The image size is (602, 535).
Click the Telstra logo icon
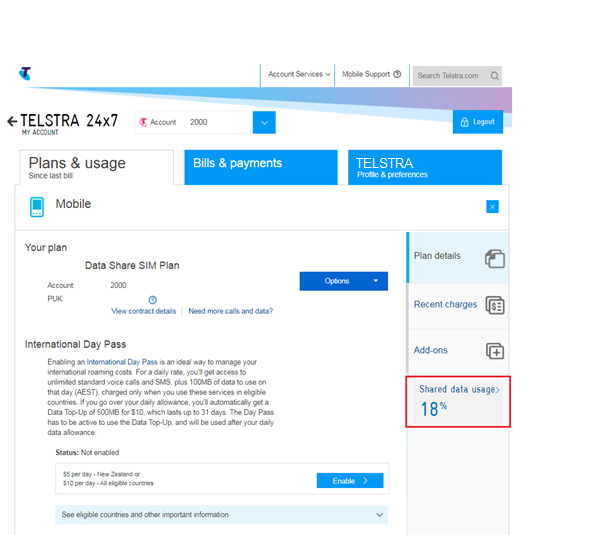point(24,74)
